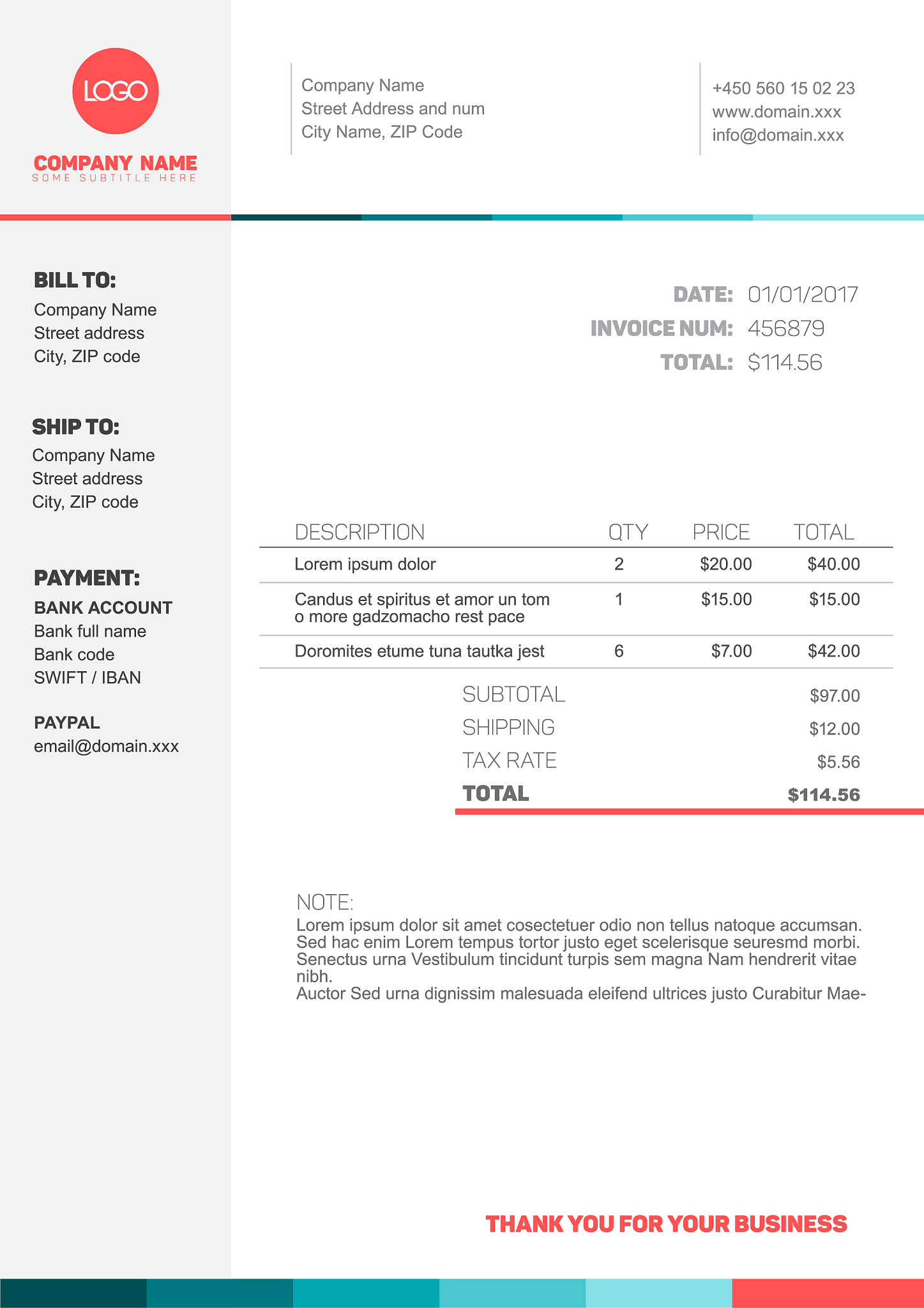The height and width of the screenshot is (1308, 924).
Task: Click the QTY column header
Action: point(628,532)
